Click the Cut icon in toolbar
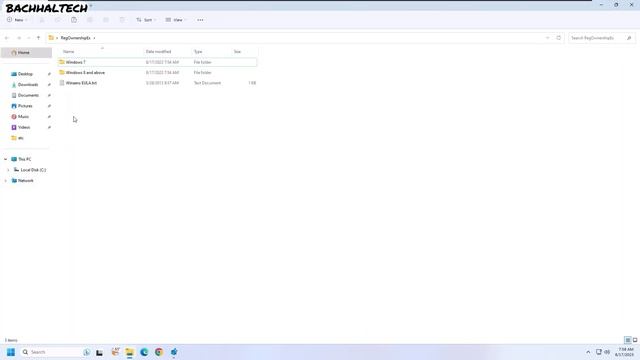This screenshot has height=360, width=640. pyautogui.click(x=42, y=20)
